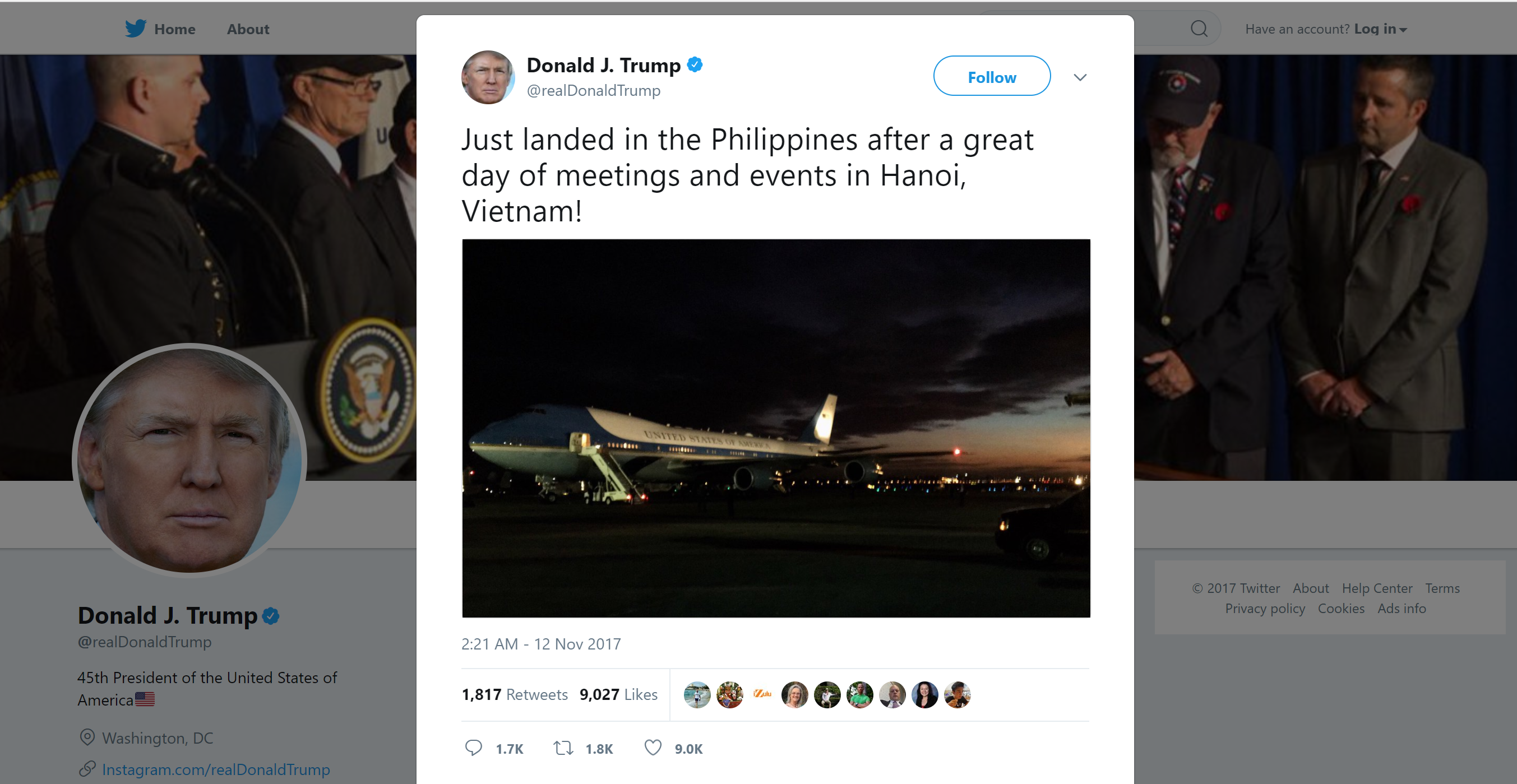Click Trump's small avatar in the tweet header
This screenshot has width=1517, height=784.
point(488,77)
